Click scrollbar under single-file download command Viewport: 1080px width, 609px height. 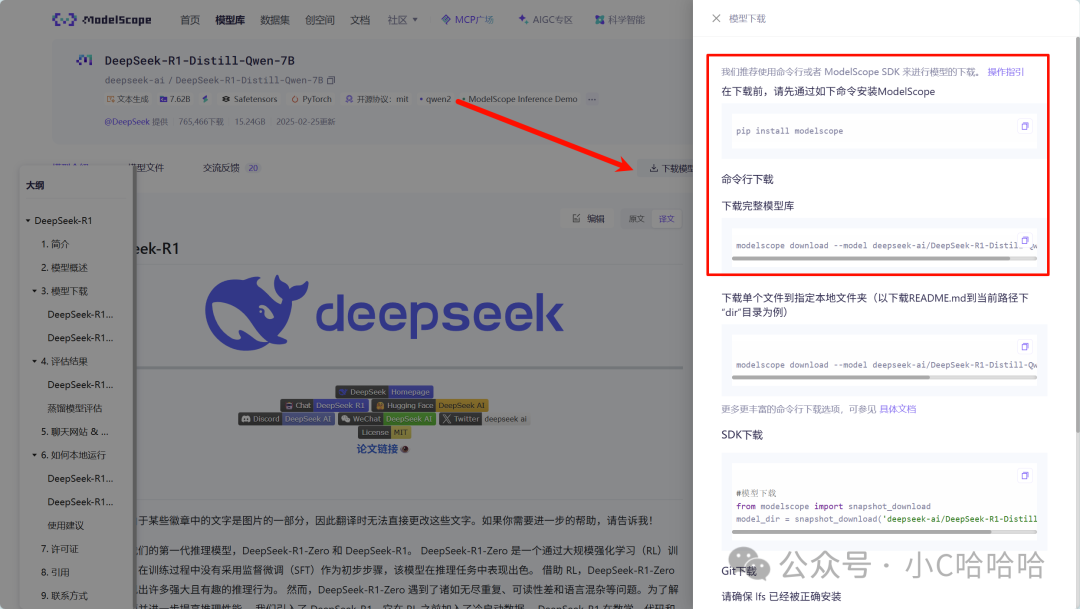pos(831,378)
